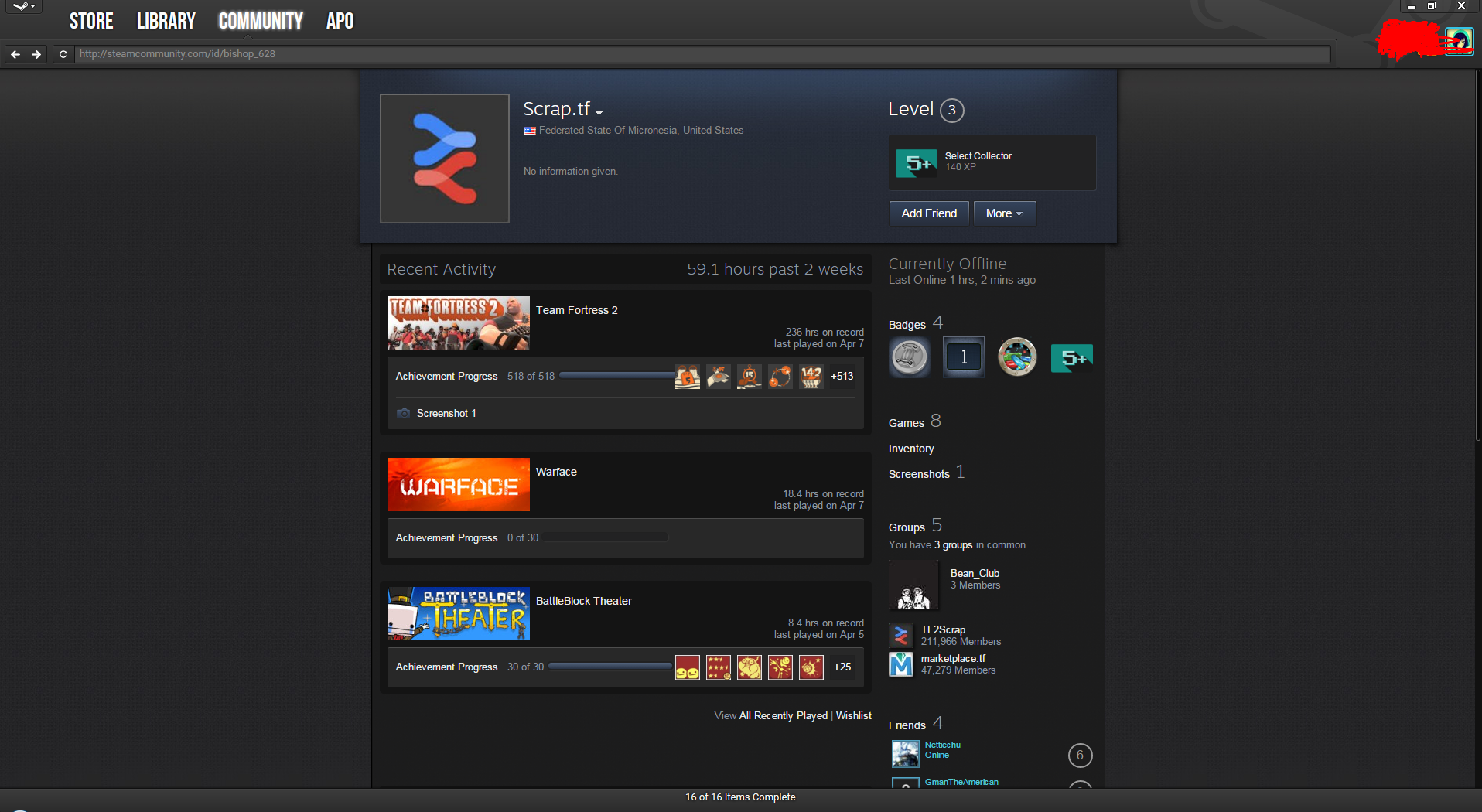The height and width of the screenshot is (812, 1482).
Task: Open the Steam menu dropdown top-left
Action: (x=24, y=7)
